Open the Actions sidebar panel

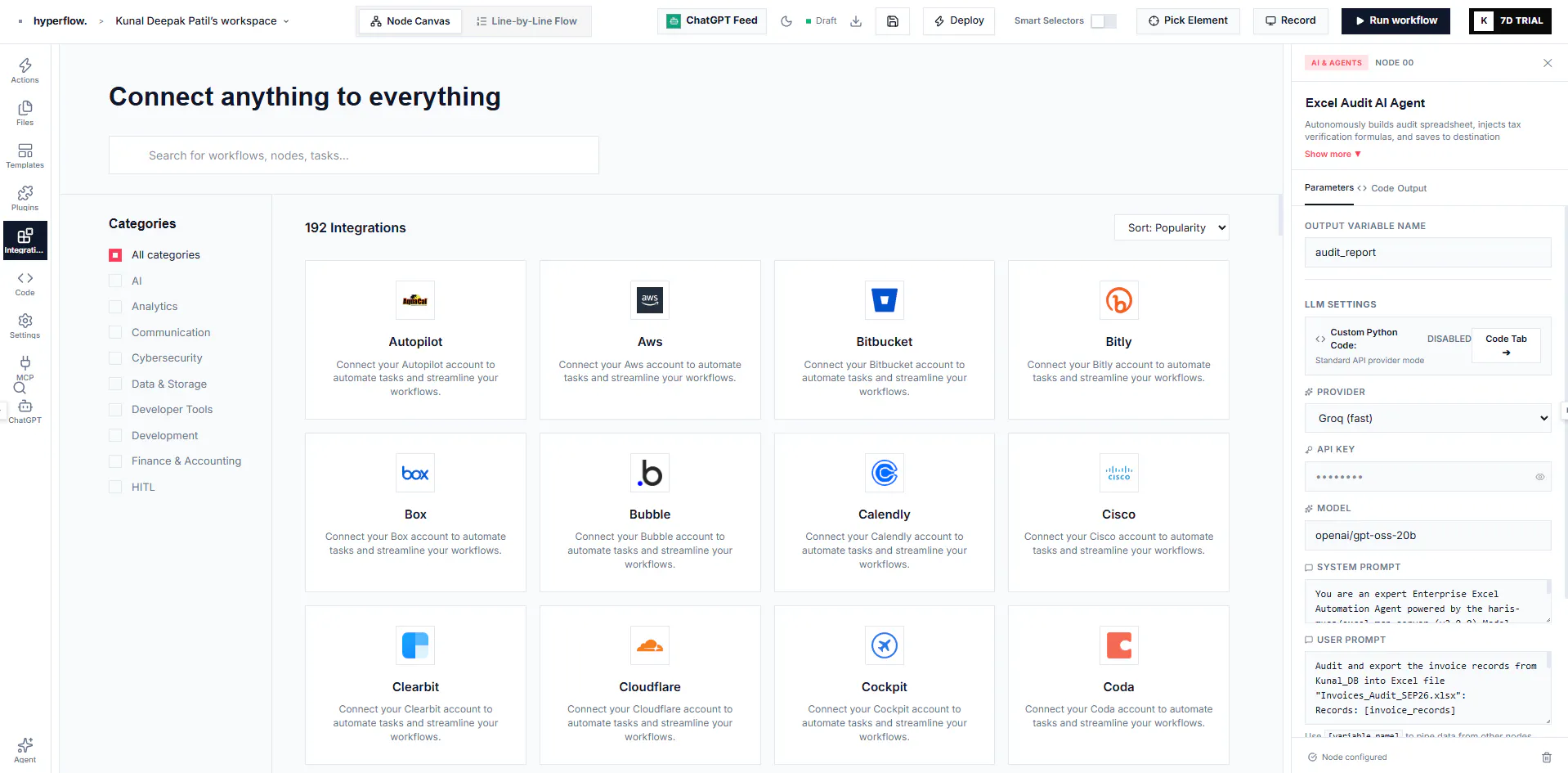pyautogui.click(x=25, y=70)
